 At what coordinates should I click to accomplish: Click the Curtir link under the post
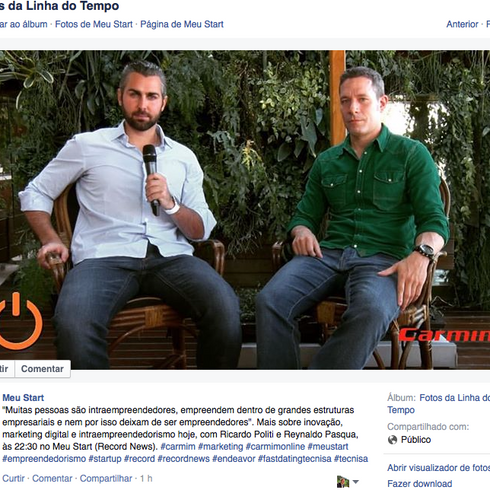13,478
